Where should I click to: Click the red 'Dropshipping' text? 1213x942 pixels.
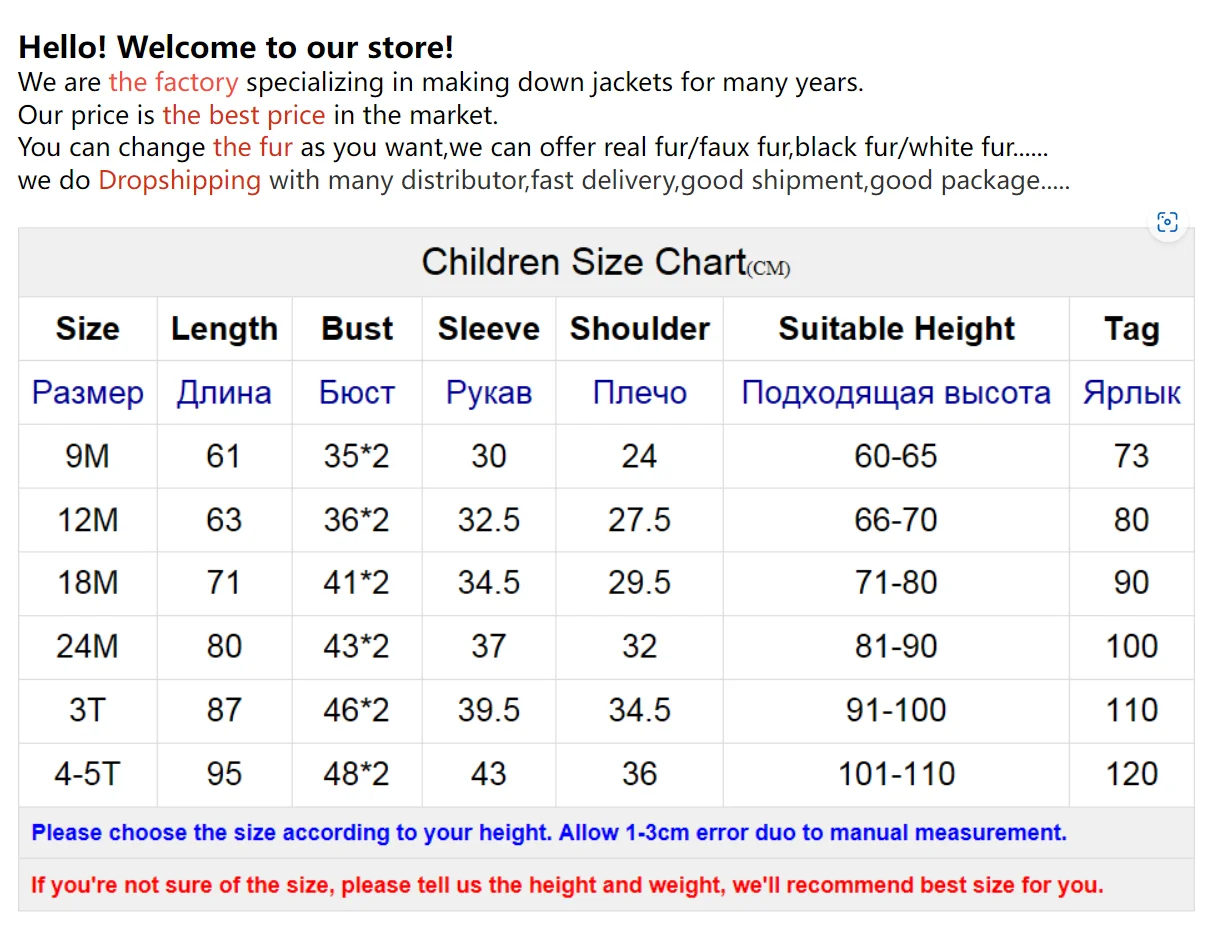(x=179, y=181)
